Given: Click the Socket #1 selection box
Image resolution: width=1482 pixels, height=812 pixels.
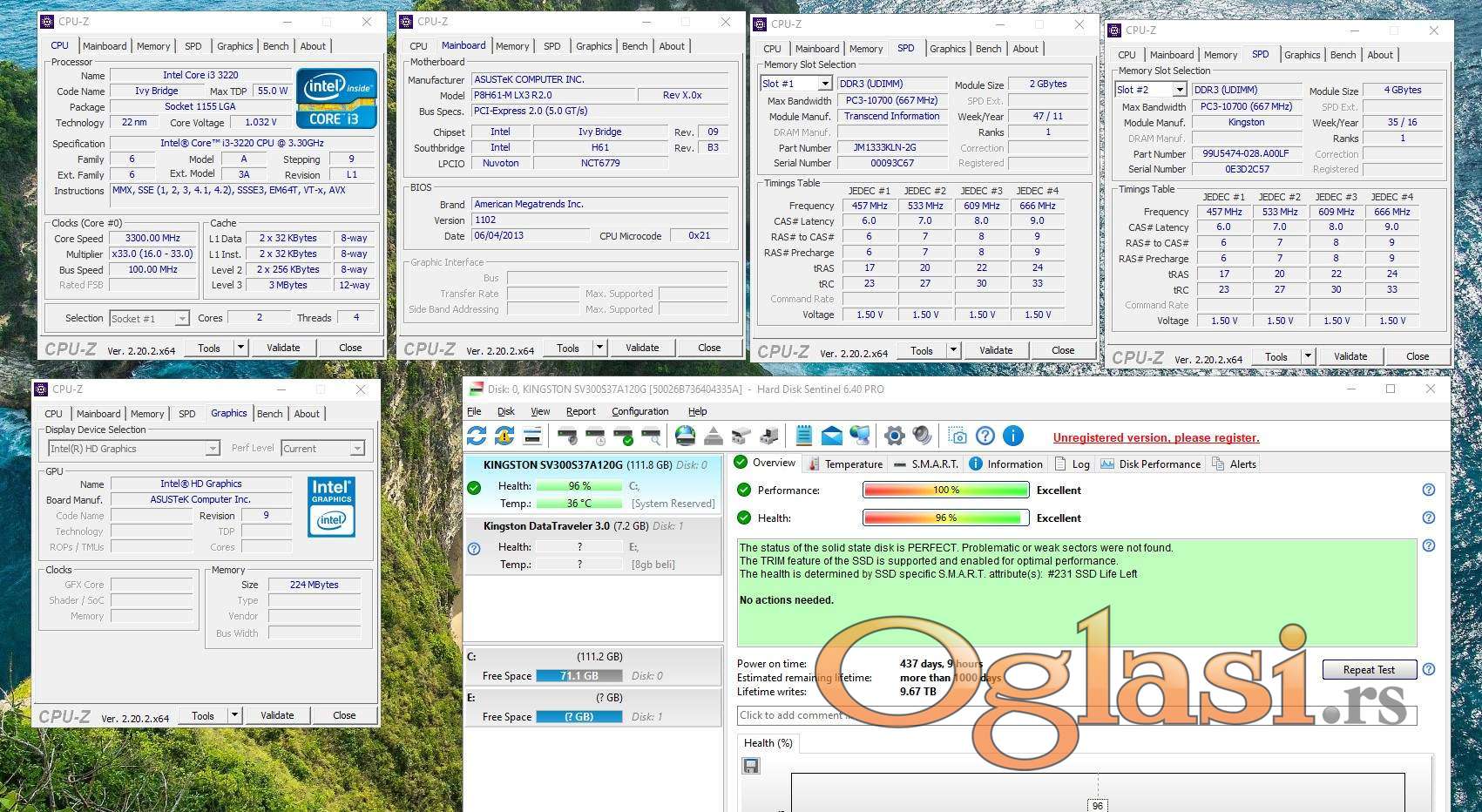Looking at the screenshot, I should tap(149, 319).
